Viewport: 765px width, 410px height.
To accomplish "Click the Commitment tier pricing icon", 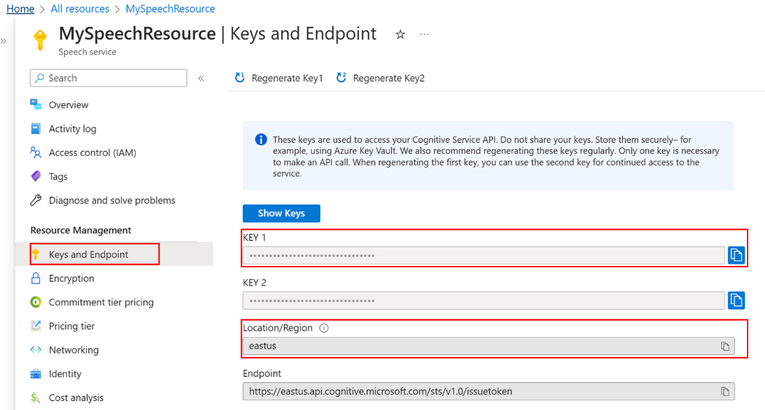I will [36, 302].
